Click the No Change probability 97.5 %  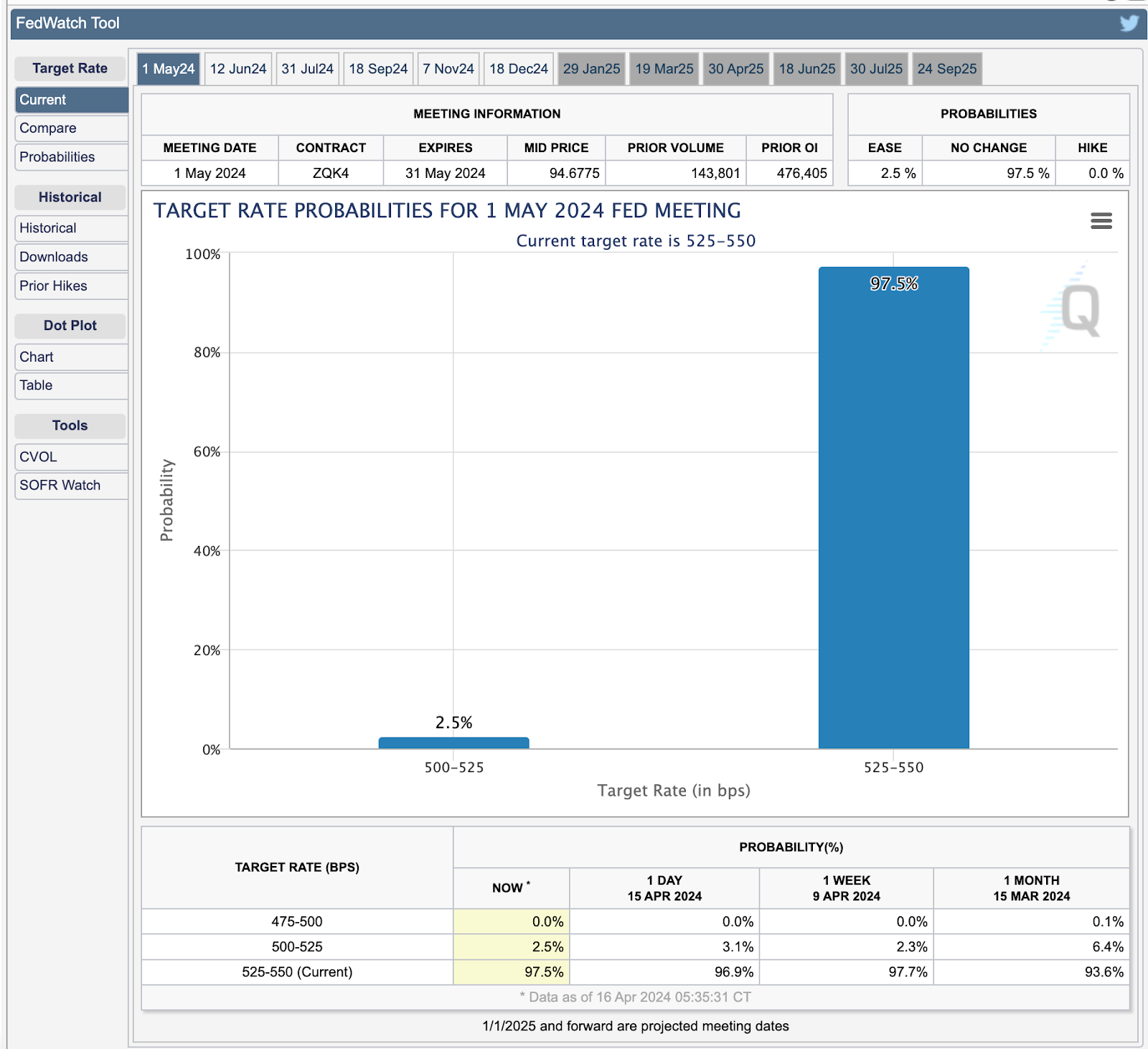pyautogui.click(x=989, y=173)
